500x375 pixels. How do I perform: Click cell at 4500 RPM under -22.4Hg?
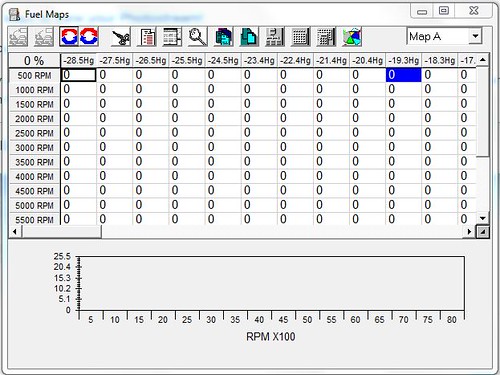(x=295, y=191)
